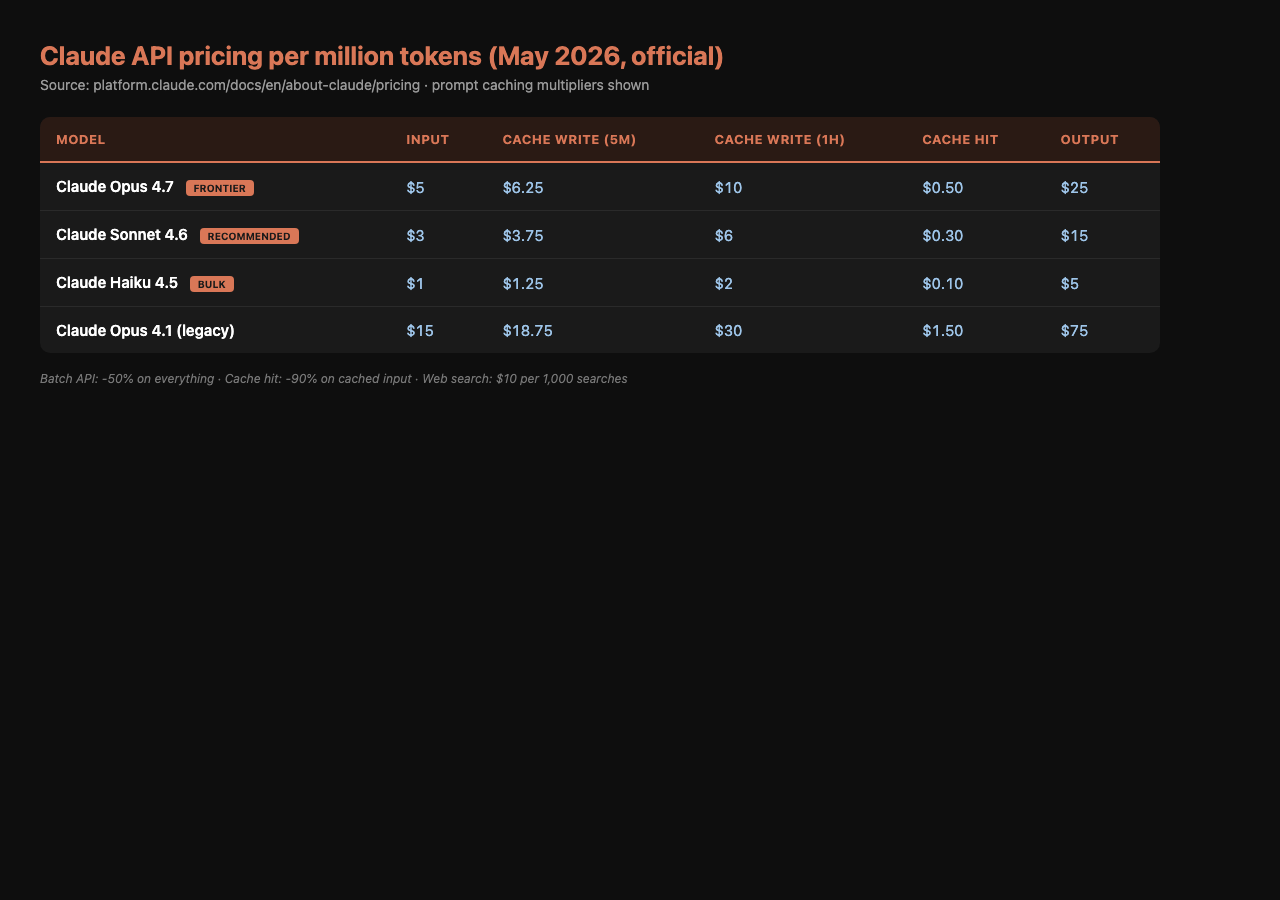Click the $0.50 cache hit value

click(943, 187)
